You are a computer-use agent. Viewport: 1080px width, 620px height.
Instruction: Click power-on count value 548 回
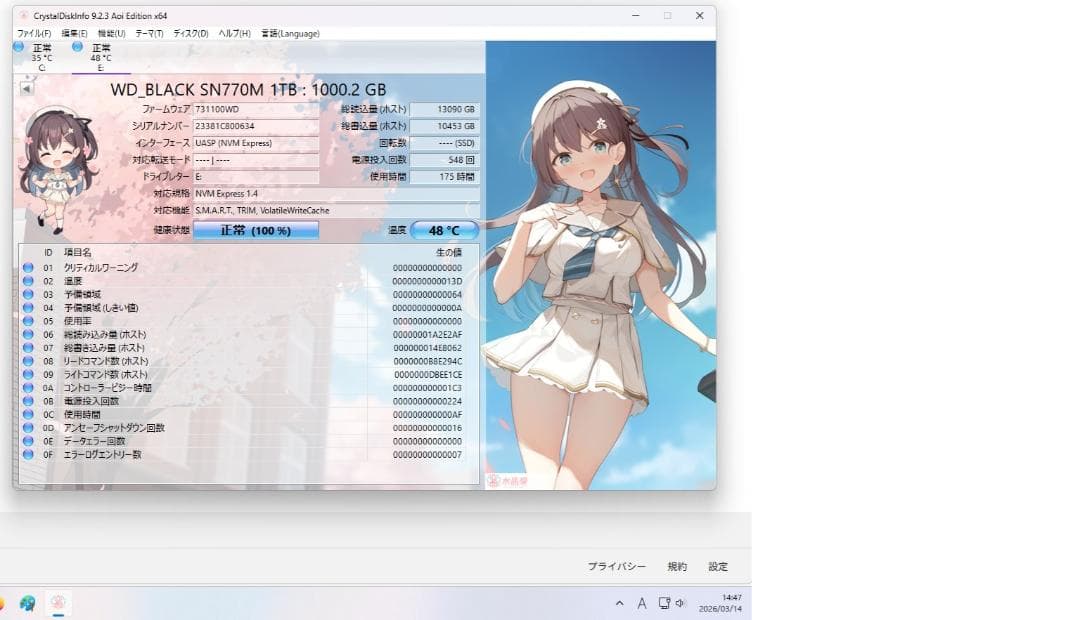tap(444, 160)
